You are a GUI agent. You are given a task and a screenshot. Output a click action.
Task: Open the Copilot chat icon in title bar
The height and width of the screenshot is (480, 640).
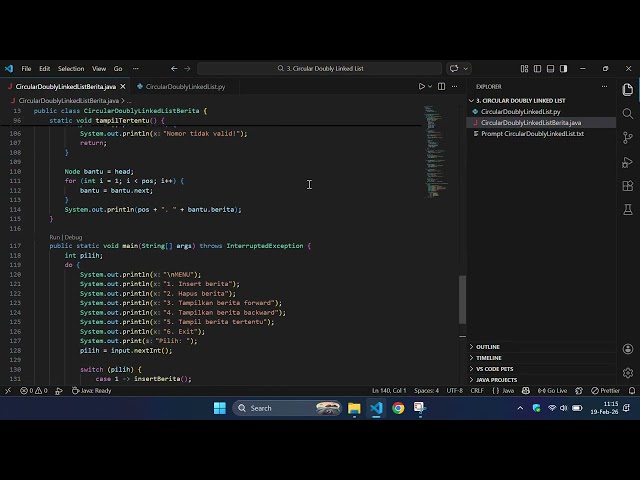pos(454,69)
